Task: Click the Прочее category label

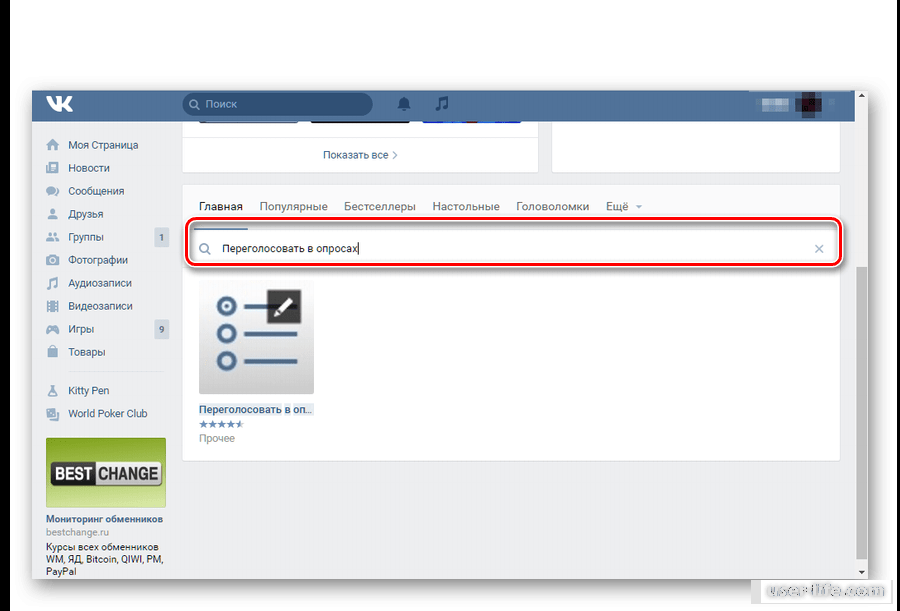Action: [217, 438]
